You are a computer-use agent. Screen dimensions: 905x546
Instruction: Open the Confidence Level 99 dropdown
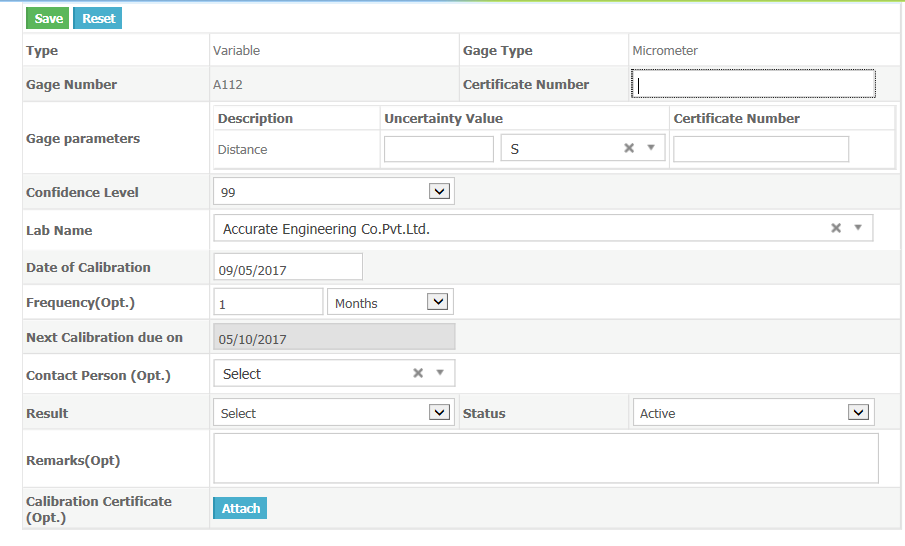click(334, 192)
